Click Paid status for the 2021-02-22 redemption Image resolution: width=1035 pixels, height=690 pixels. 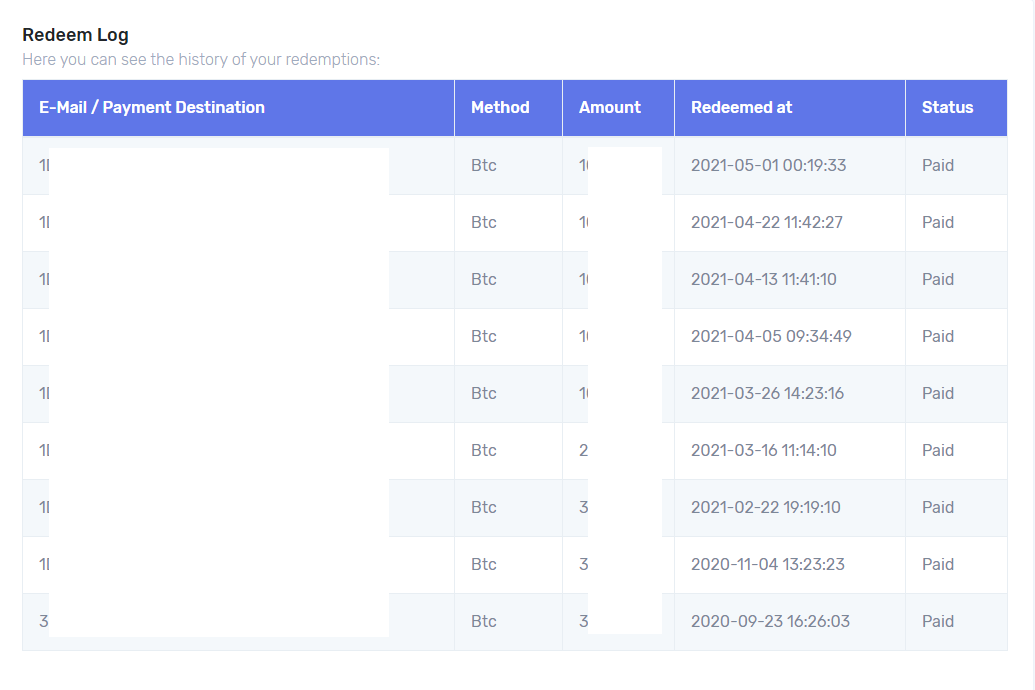[938, 507]
